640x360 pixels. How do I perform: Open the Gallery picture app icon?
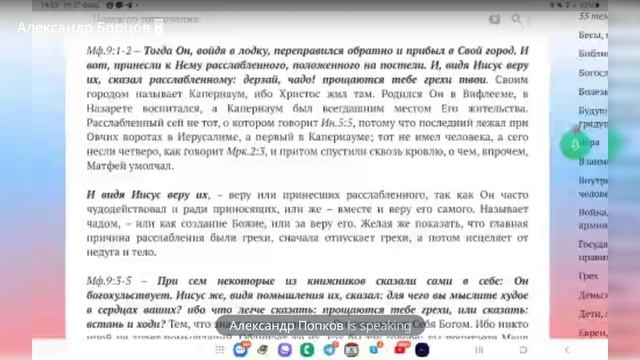pyautogui.click(x=351, y=350)
